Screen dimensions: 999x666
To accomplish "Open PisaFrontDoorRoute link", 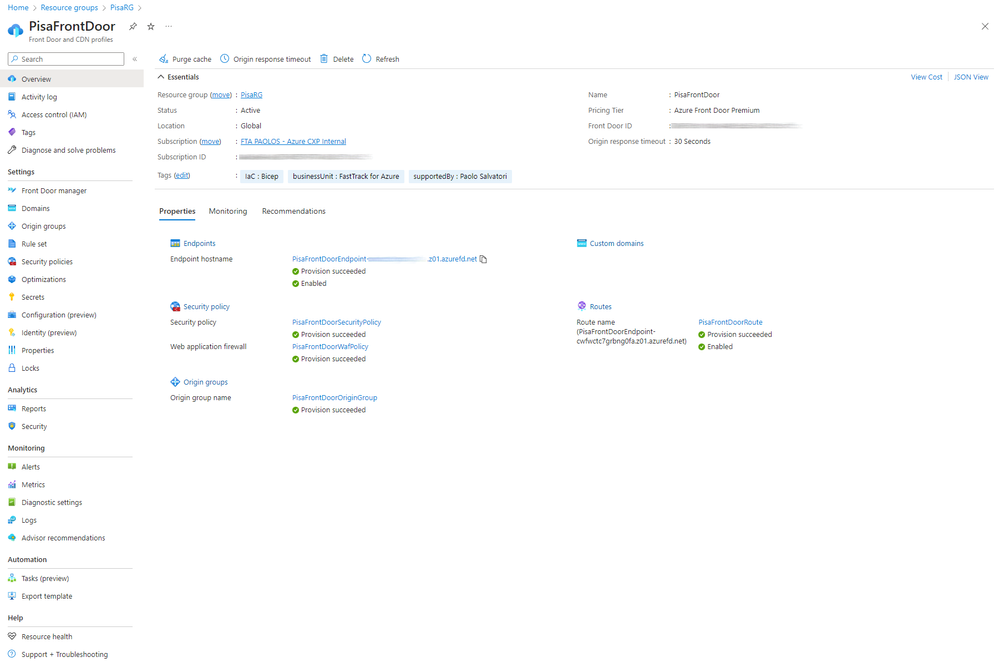I will 730,322.
